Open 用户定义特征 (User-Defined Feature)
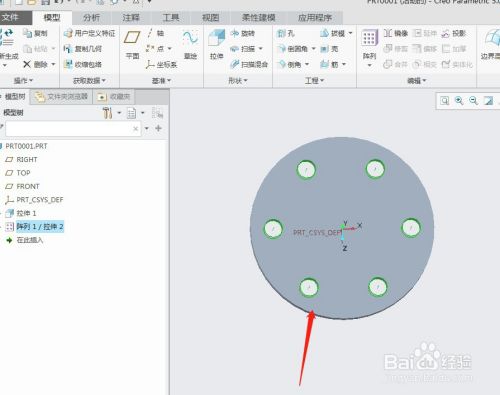Image resolution: width=500 pixels, height=395 pixels. pos(89,33)
